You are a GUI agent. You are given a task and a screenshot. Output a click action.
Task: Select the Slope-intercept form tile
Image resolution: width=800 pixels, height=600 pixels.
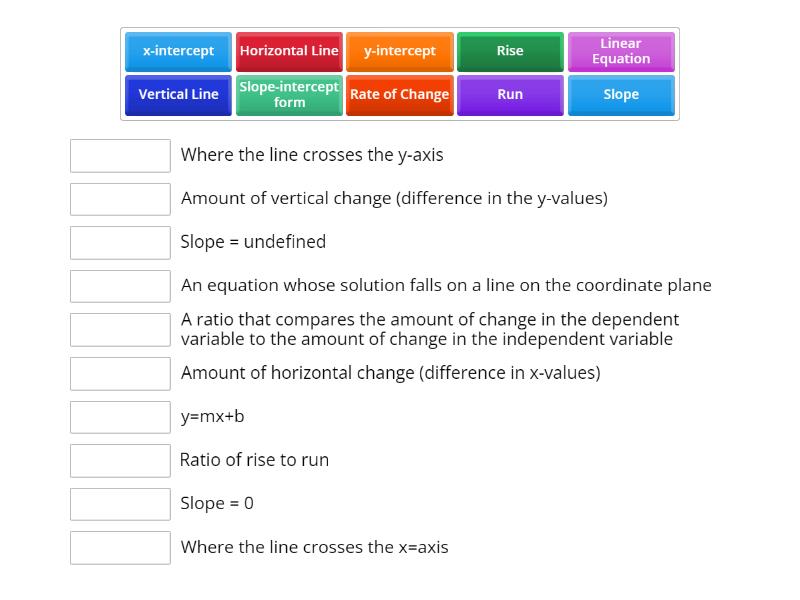tap(289, 95)
